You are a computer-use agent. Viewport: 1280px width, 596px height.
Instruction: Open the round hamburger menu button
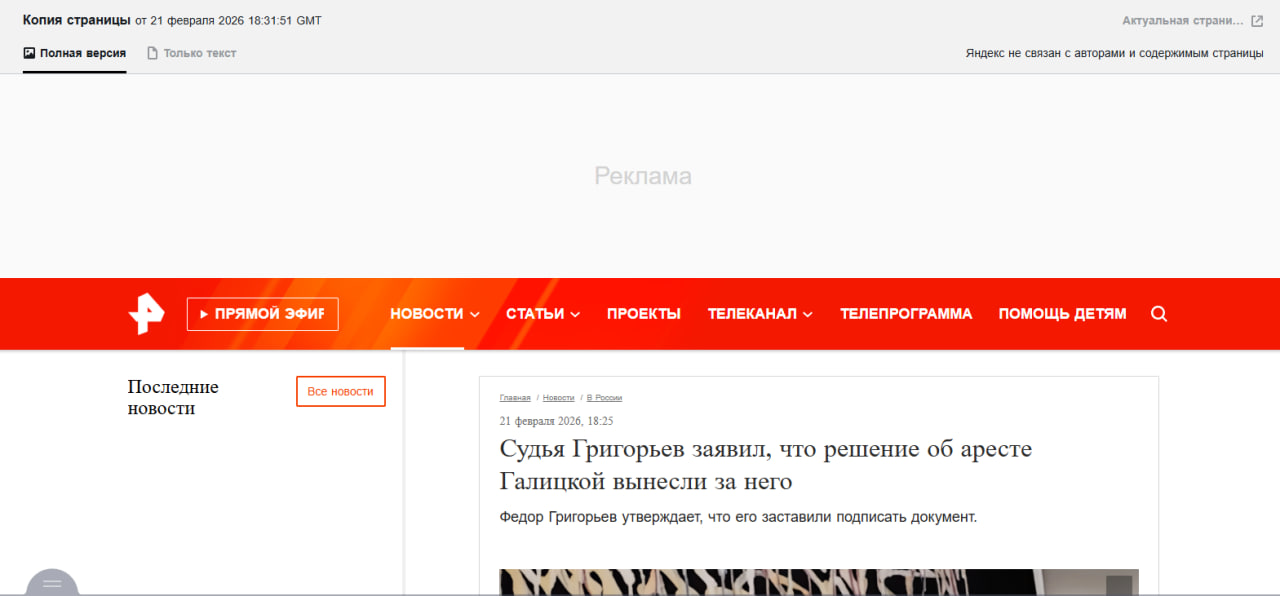[52, 584]
